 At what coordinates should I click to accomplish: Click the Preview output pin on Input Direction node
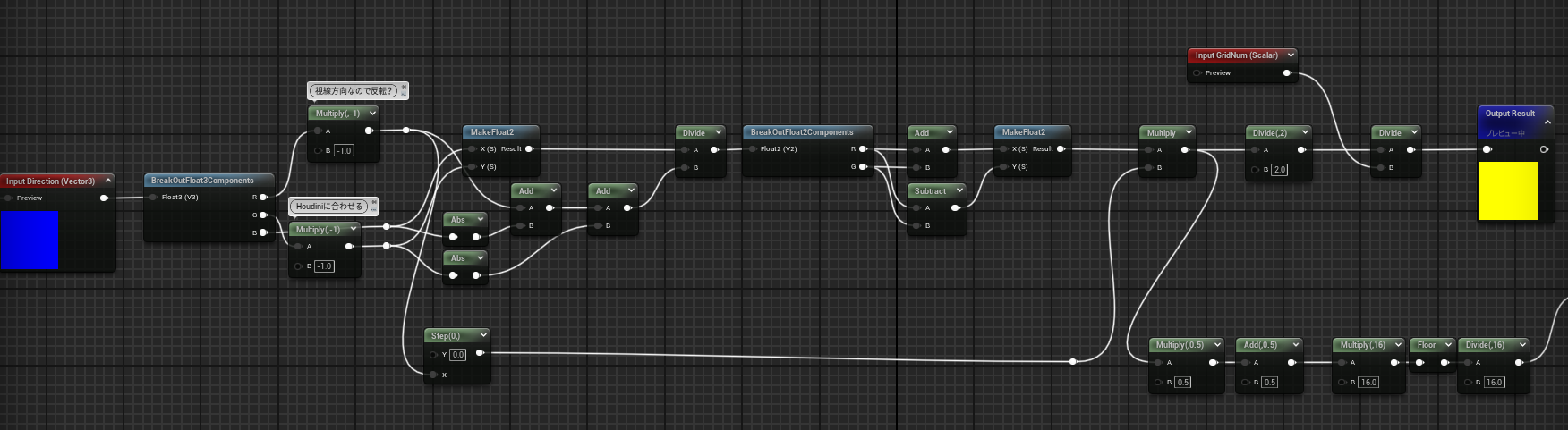pyautogui.click(x=104, y=198)
